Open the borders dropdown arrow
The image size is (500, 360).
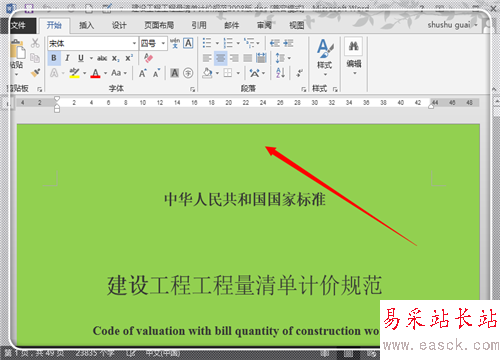coord(238,73)
